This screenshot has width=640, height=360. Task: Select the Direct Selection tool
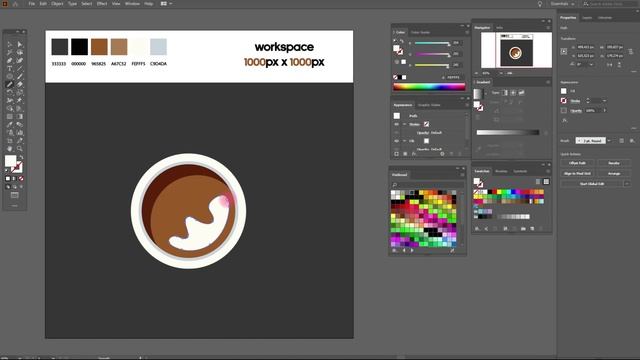click(19, 44)
